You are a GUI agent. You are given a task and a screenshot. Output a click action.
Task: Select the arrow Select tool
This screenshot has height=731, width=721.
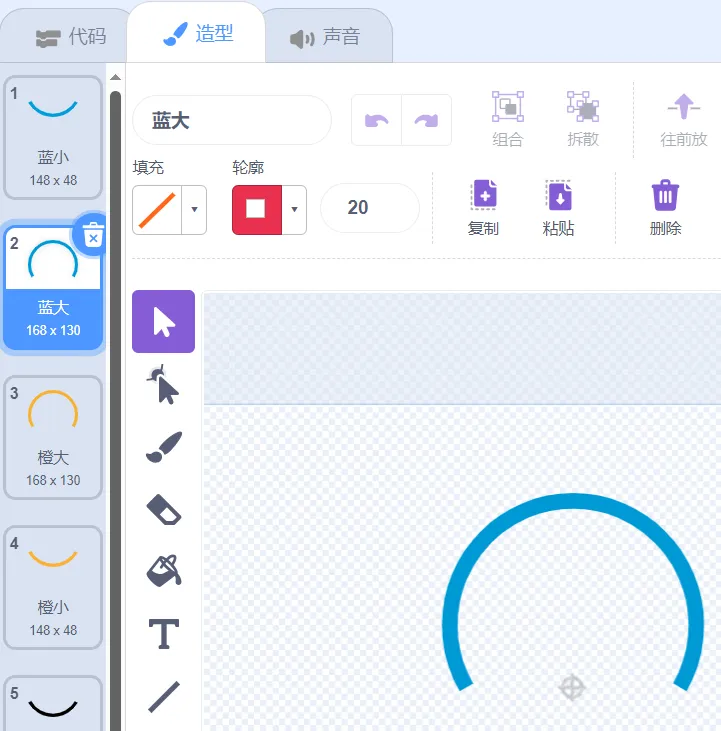click(163, 321)
